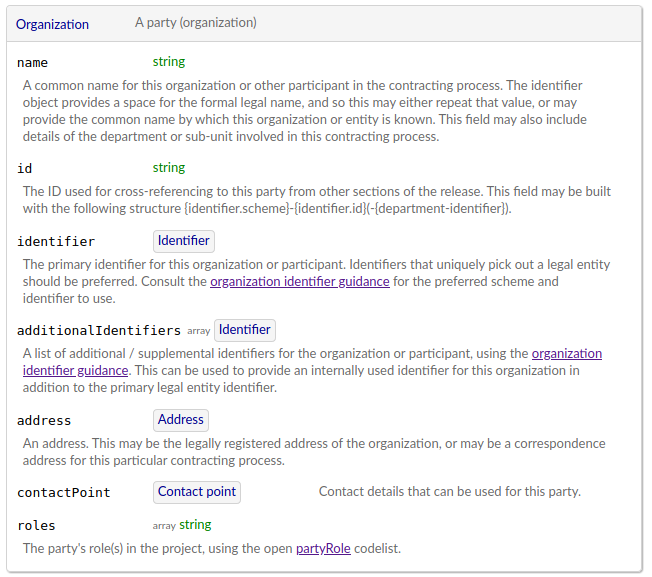The height and width of the screenshot is (577, 652).
Task: Click the 'string' type of name field
Action: pyautogui.click(x=169, y=62)
